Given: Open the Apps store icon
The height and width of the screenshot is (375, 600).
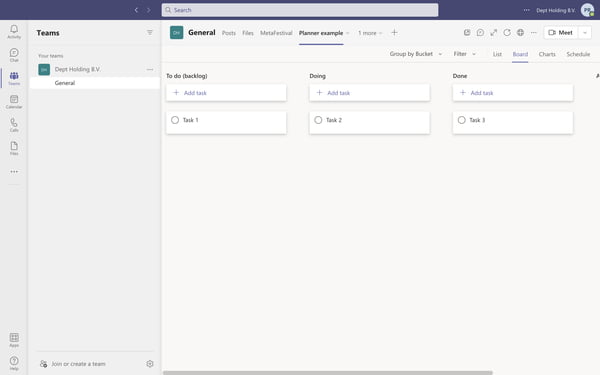Looking at the screenshot, I should tap(14, 339).
